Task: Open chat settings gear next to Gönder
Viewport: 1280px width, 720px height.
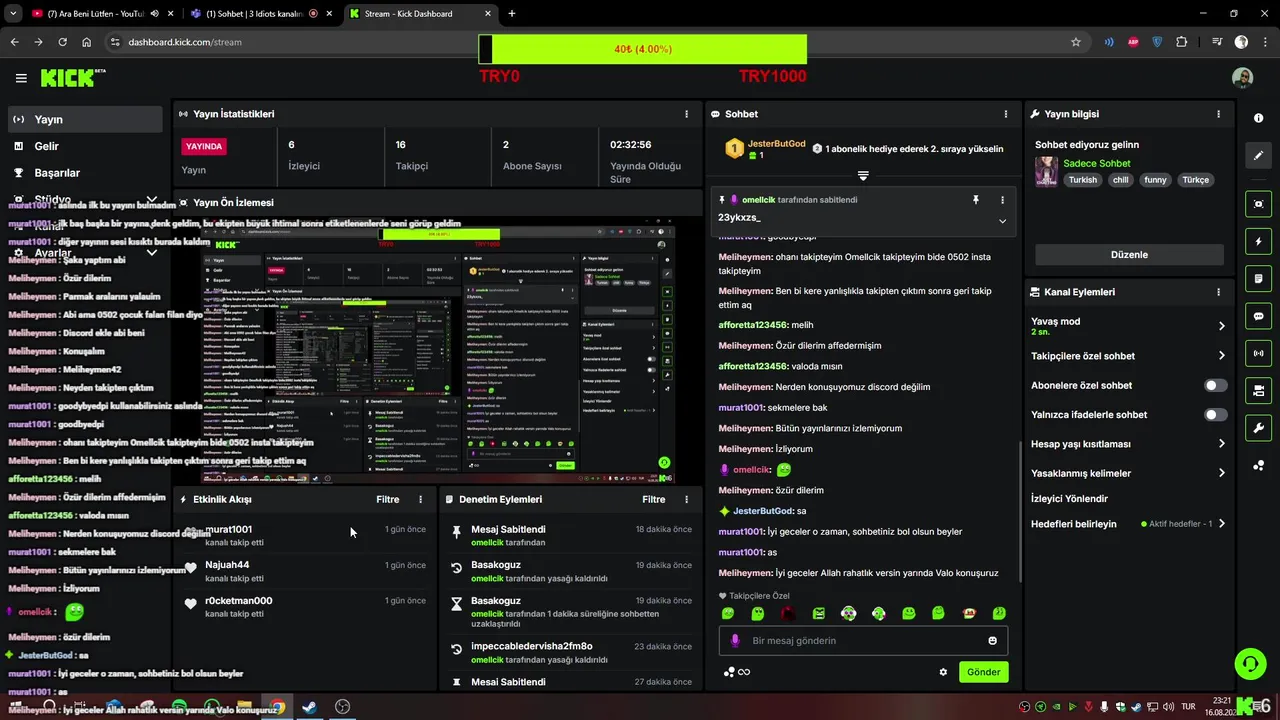Action: [x=943, y=672]
